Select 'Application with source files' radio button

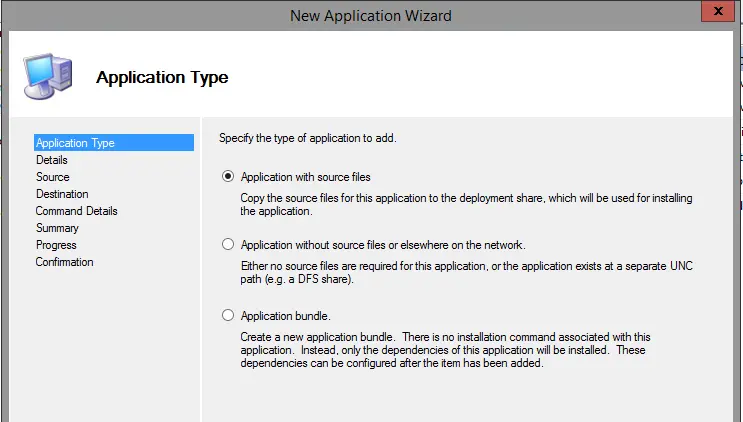[x=228, y=177]
